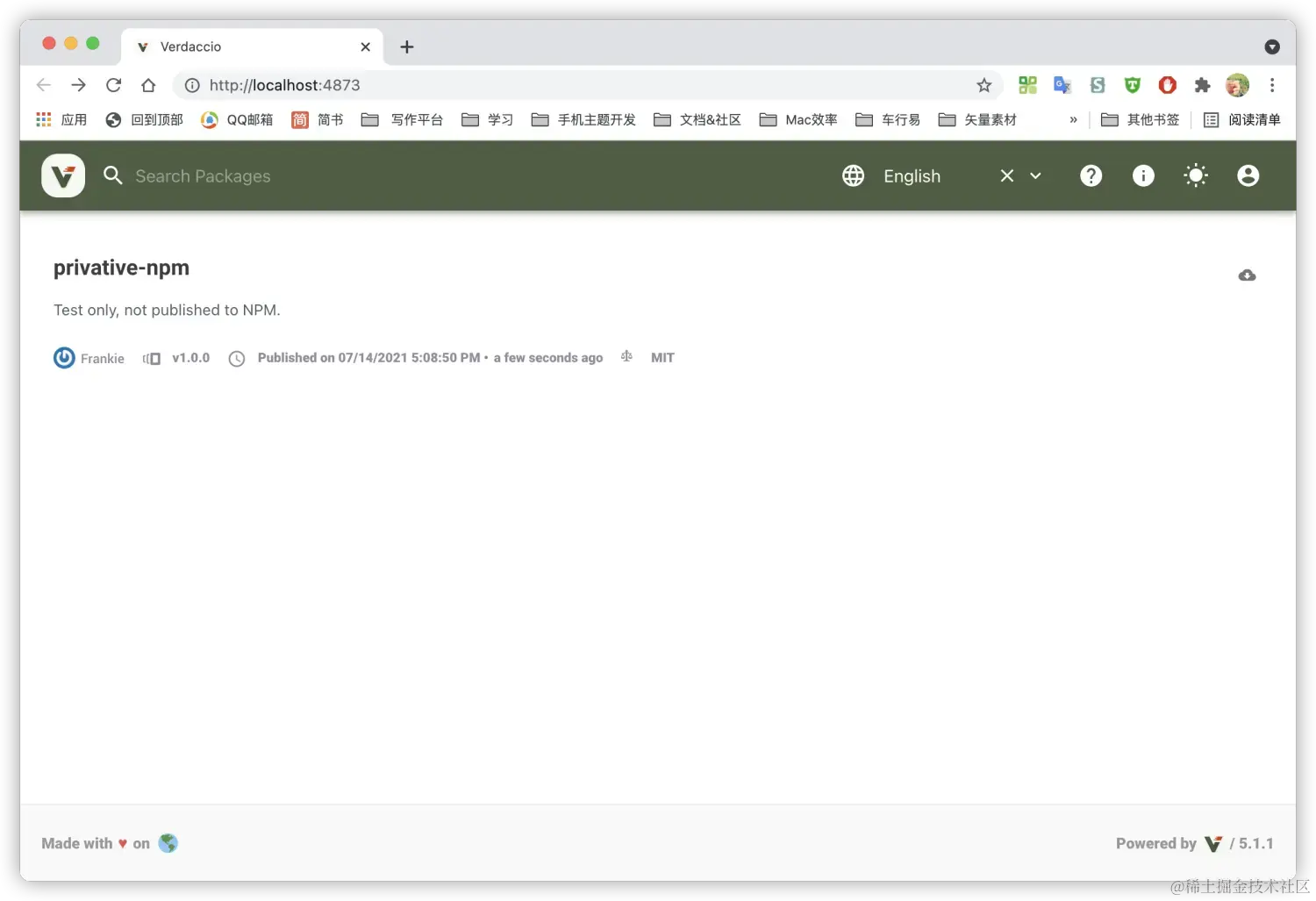The width and height of the screenshot is (1316, 901).
Task: Click the Published on 07/14/2021 text
Action: pos(368,358)
